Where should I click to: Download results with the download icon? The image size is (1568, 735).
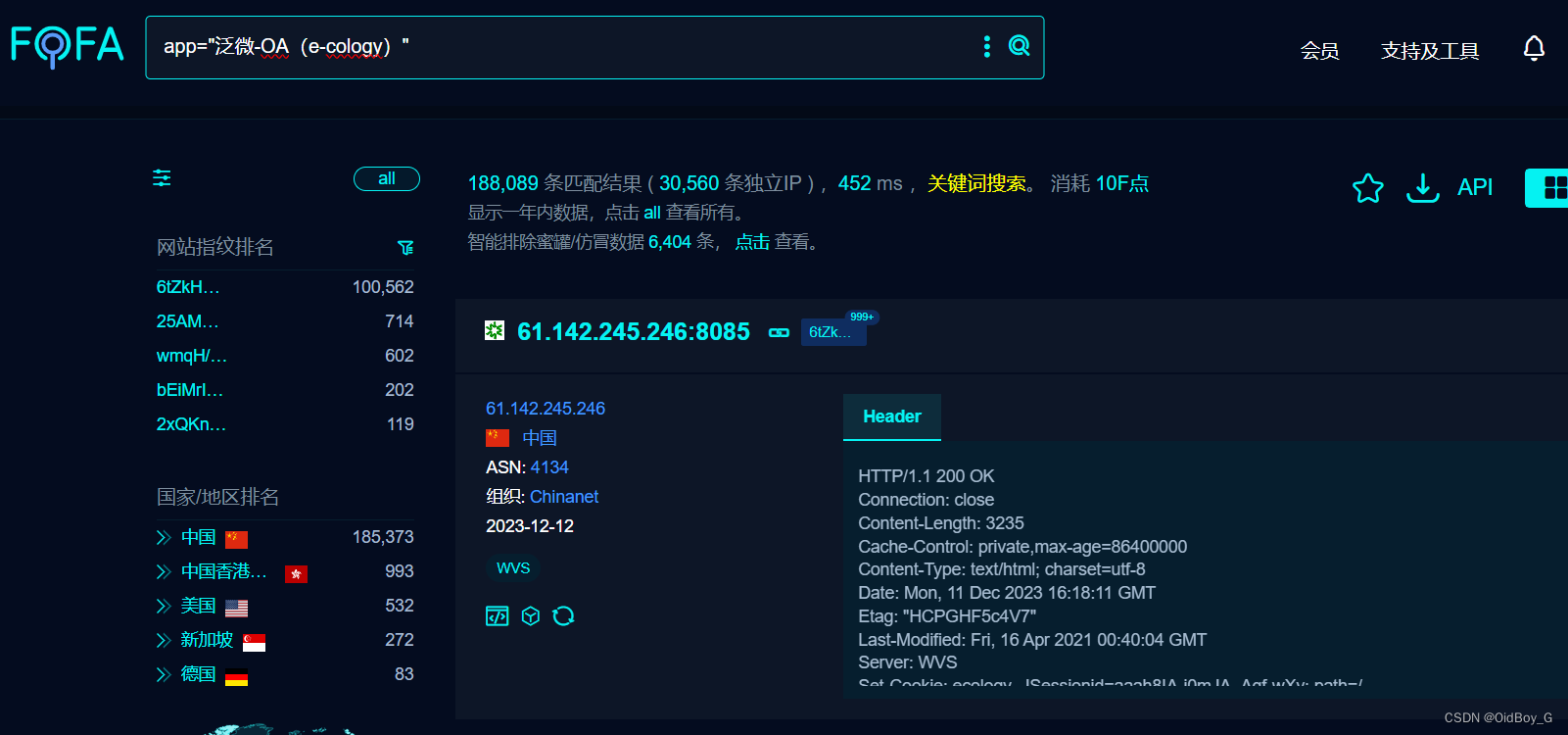pos(1422,187)
